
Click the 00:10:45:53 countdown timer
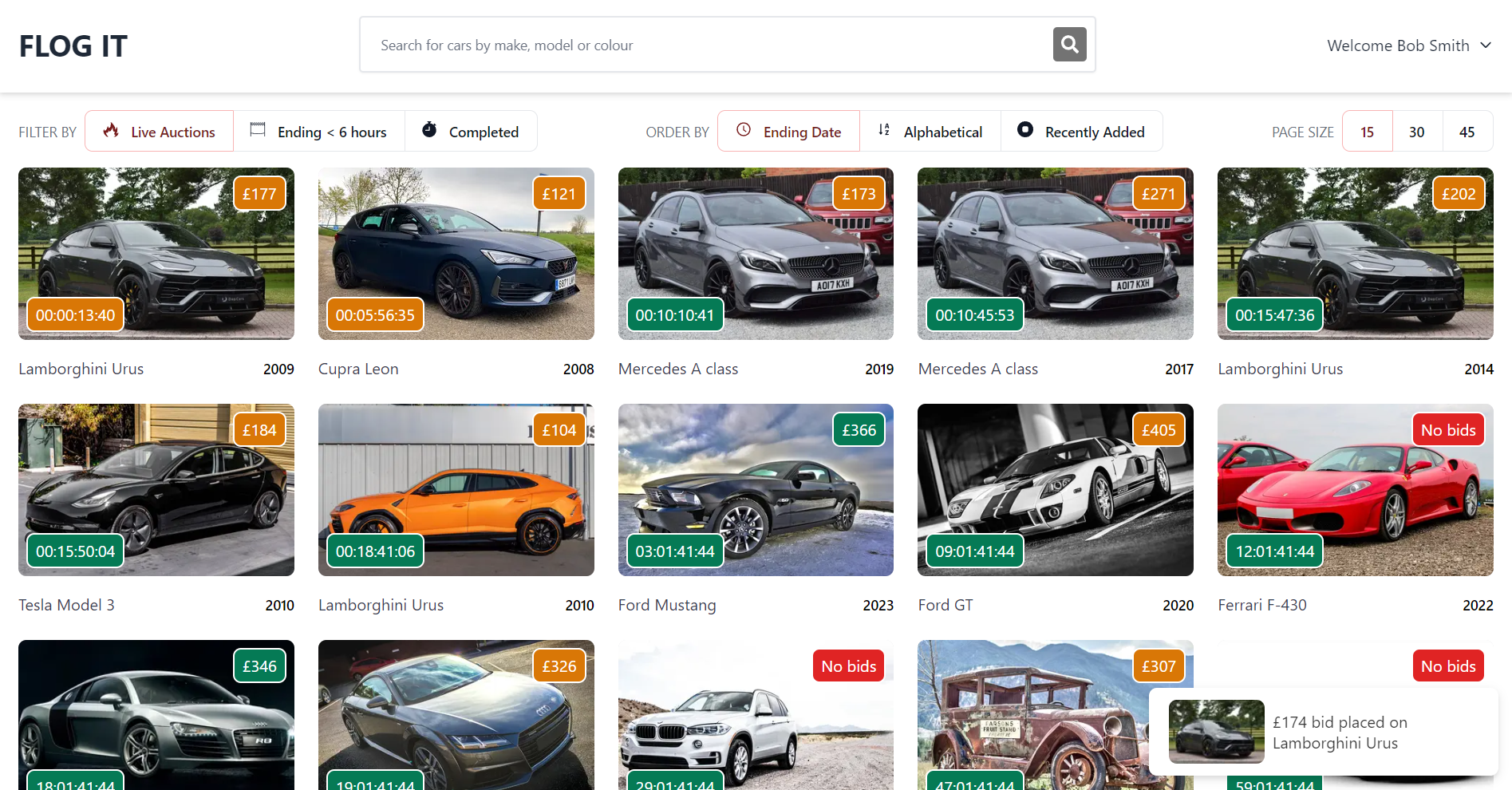click(975, 315)
